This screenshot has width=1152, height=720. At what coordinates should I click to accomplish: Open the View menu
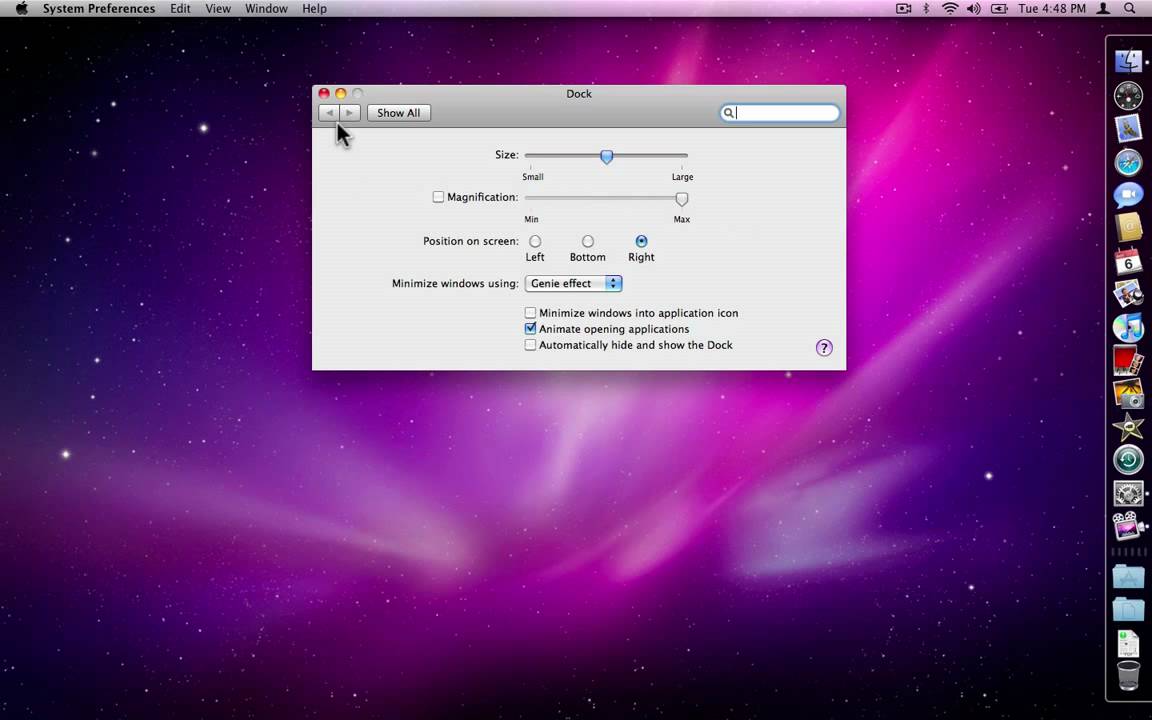click(217, 9)
